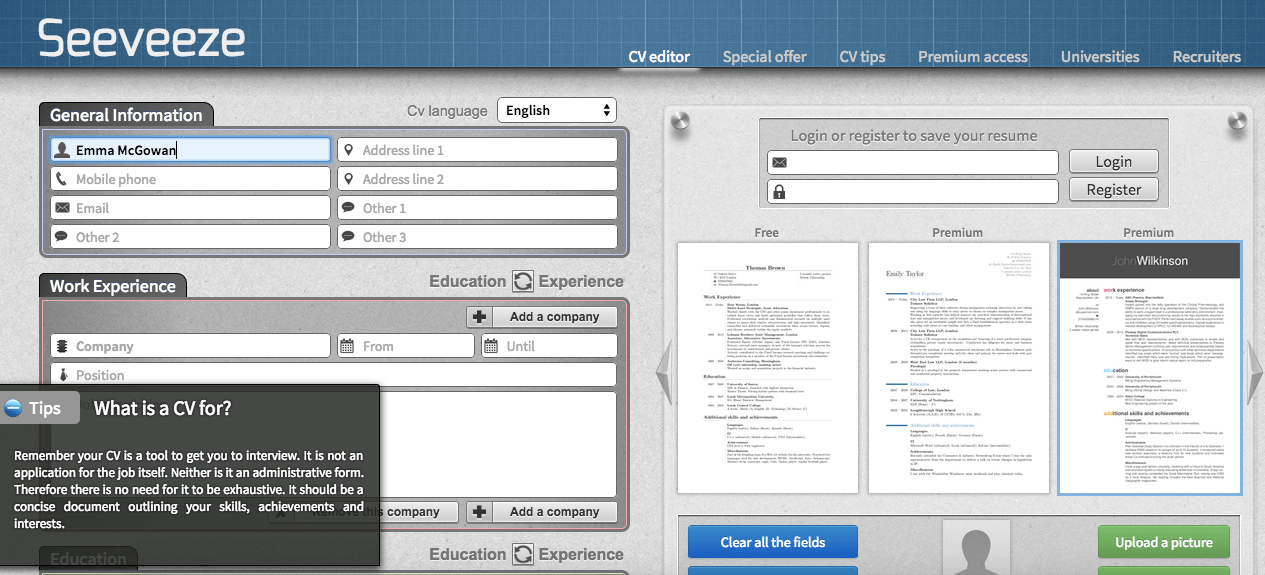Viewport: 1265px width, 575px height.
Task: Select the Premium Emily Taylor template
Action: coord(958,367)
